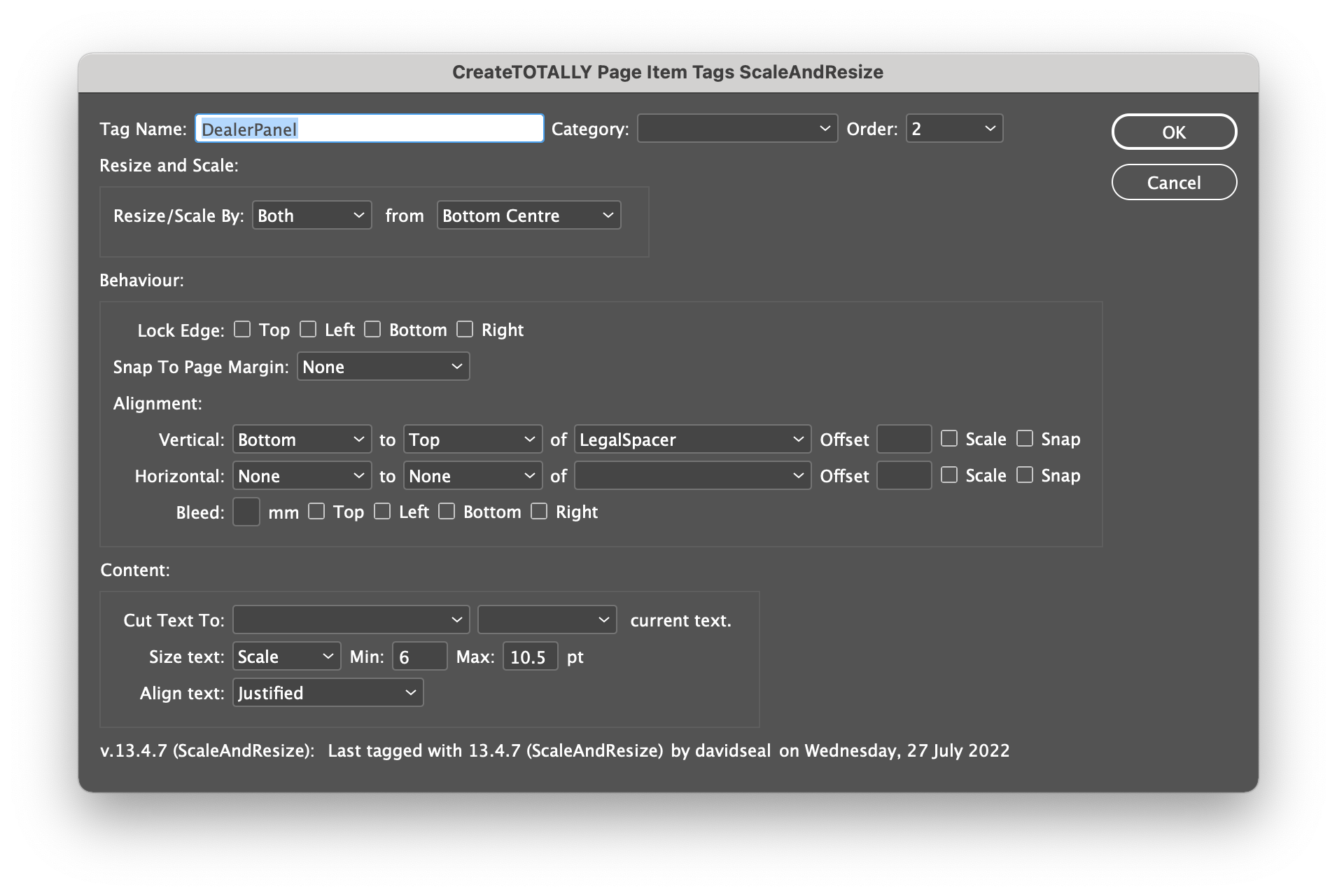1337x896 pixels.
Task: Click the Max point size field showing 10.5
Action: tap(529, 656)
